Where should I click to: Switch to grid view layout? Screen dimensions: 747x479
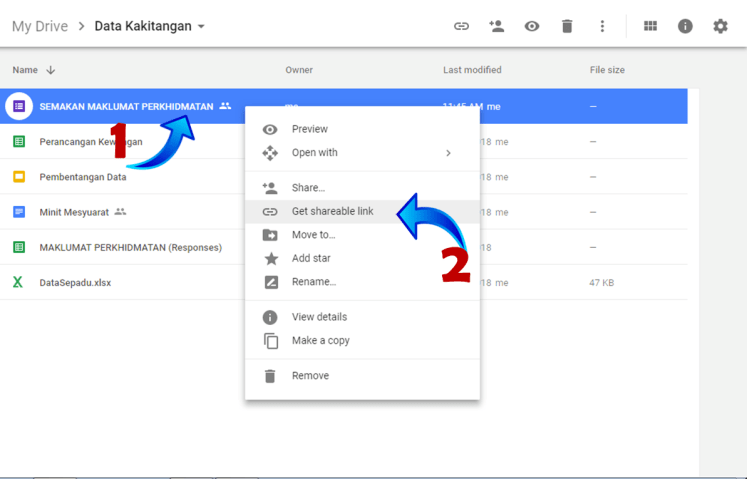coord(650,26)
